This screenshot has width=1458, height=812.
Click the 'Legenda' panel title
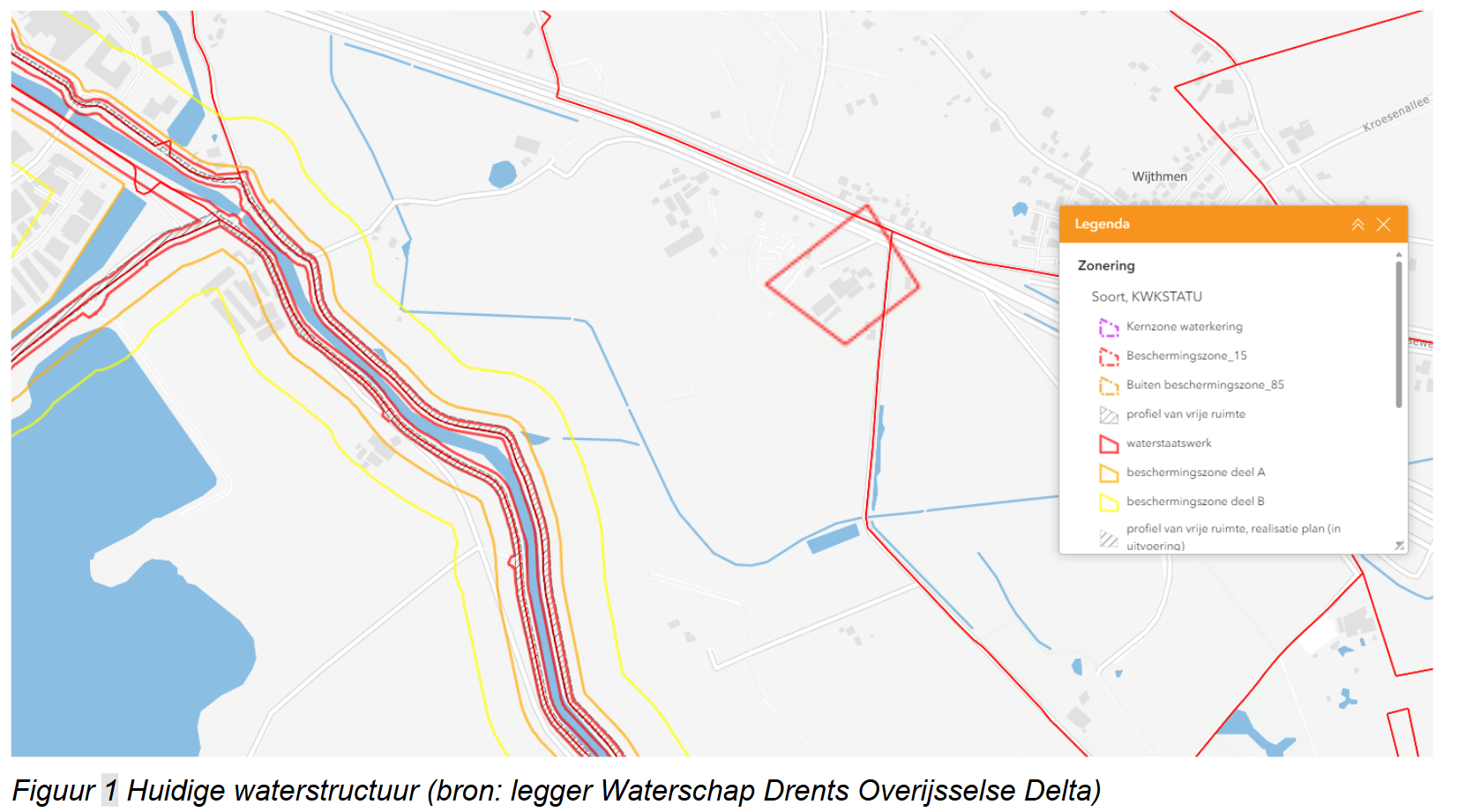click(1102, 224)
